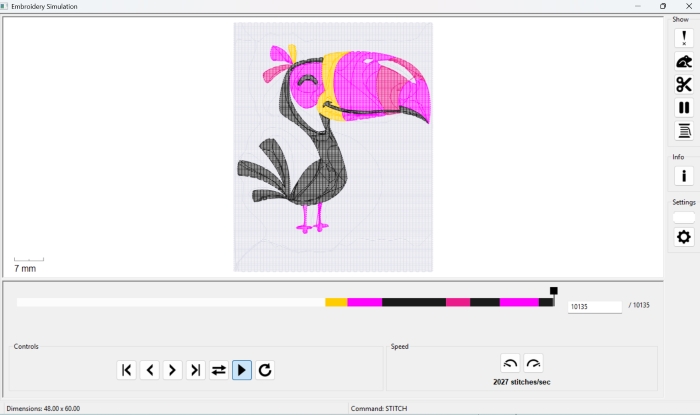Switch animation direction with the arrows icon
The width and height of the screenshot is (700, 415).
219,370
